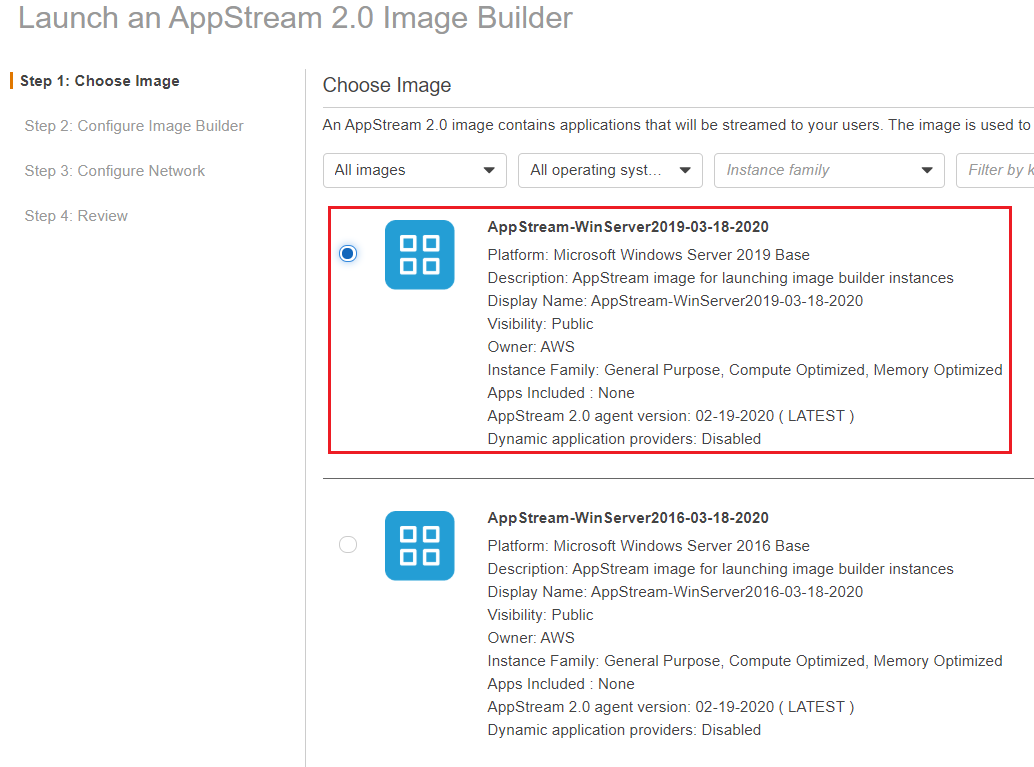Go to Step 2: Configure Image Builder
Viewport: 1034px width, 767px height.
[x=134, y=126]
